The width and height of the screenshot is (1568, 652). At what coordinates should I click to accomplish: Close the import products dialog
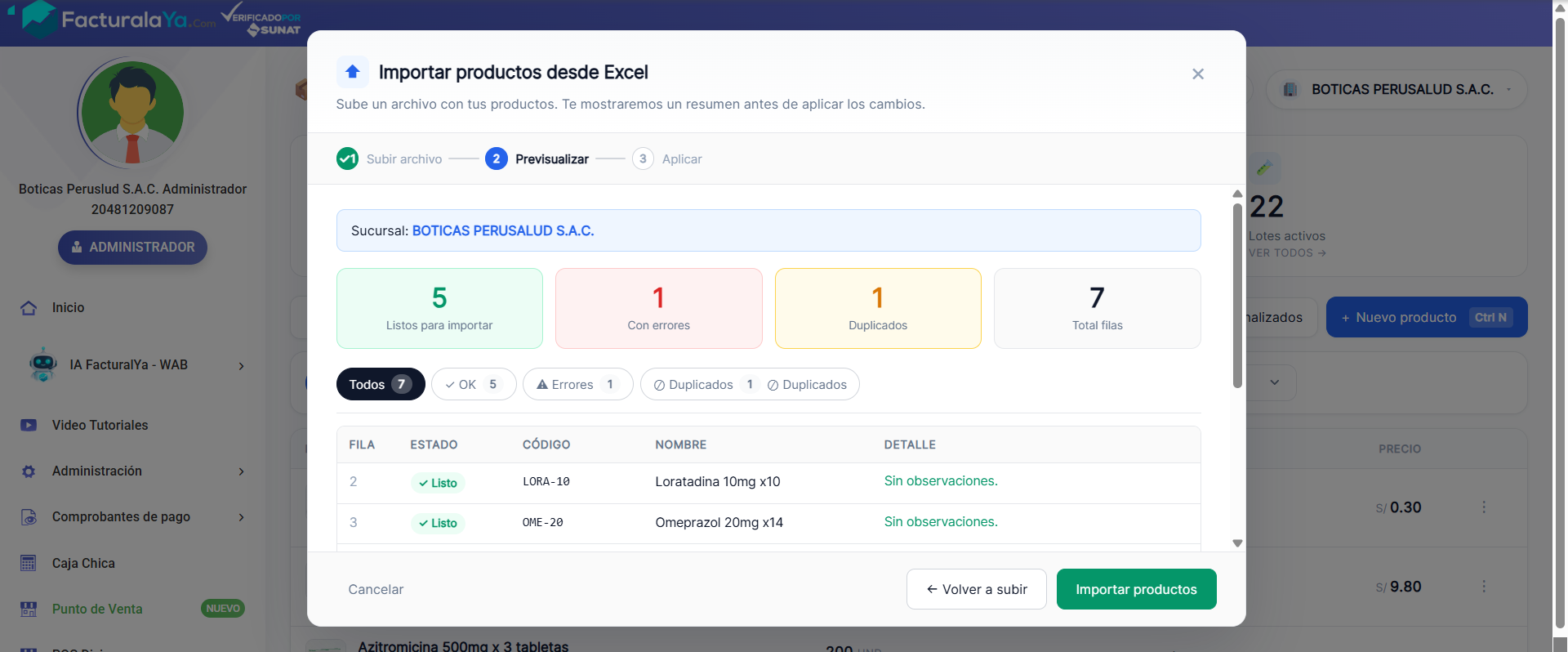pos(1198,74)
